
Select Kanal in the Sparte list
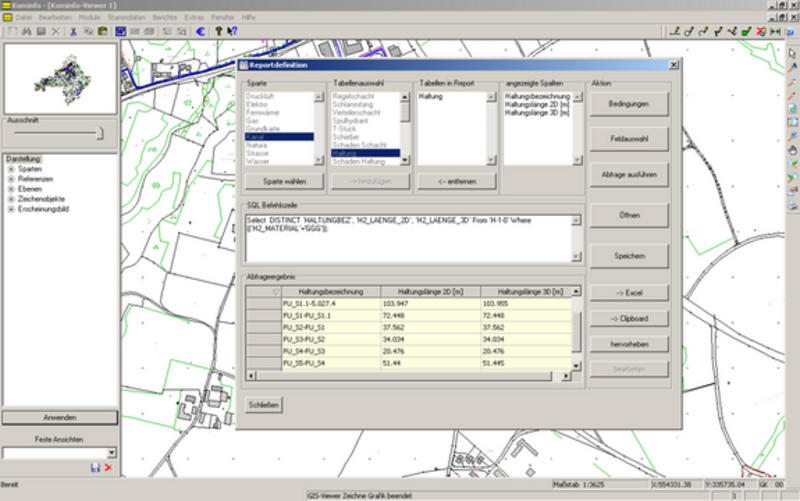click(x=279, y=137)
